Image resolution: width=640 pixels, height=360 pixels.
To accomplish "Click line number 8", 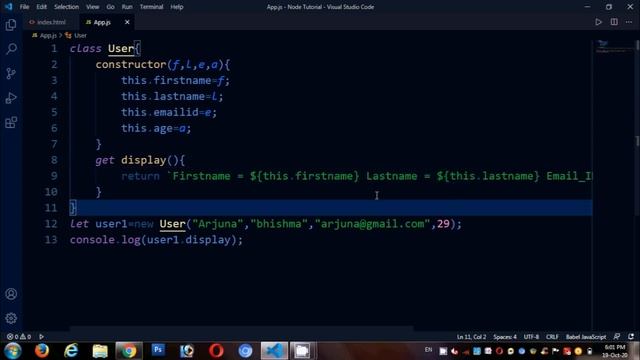I will [x=54, y=160].
